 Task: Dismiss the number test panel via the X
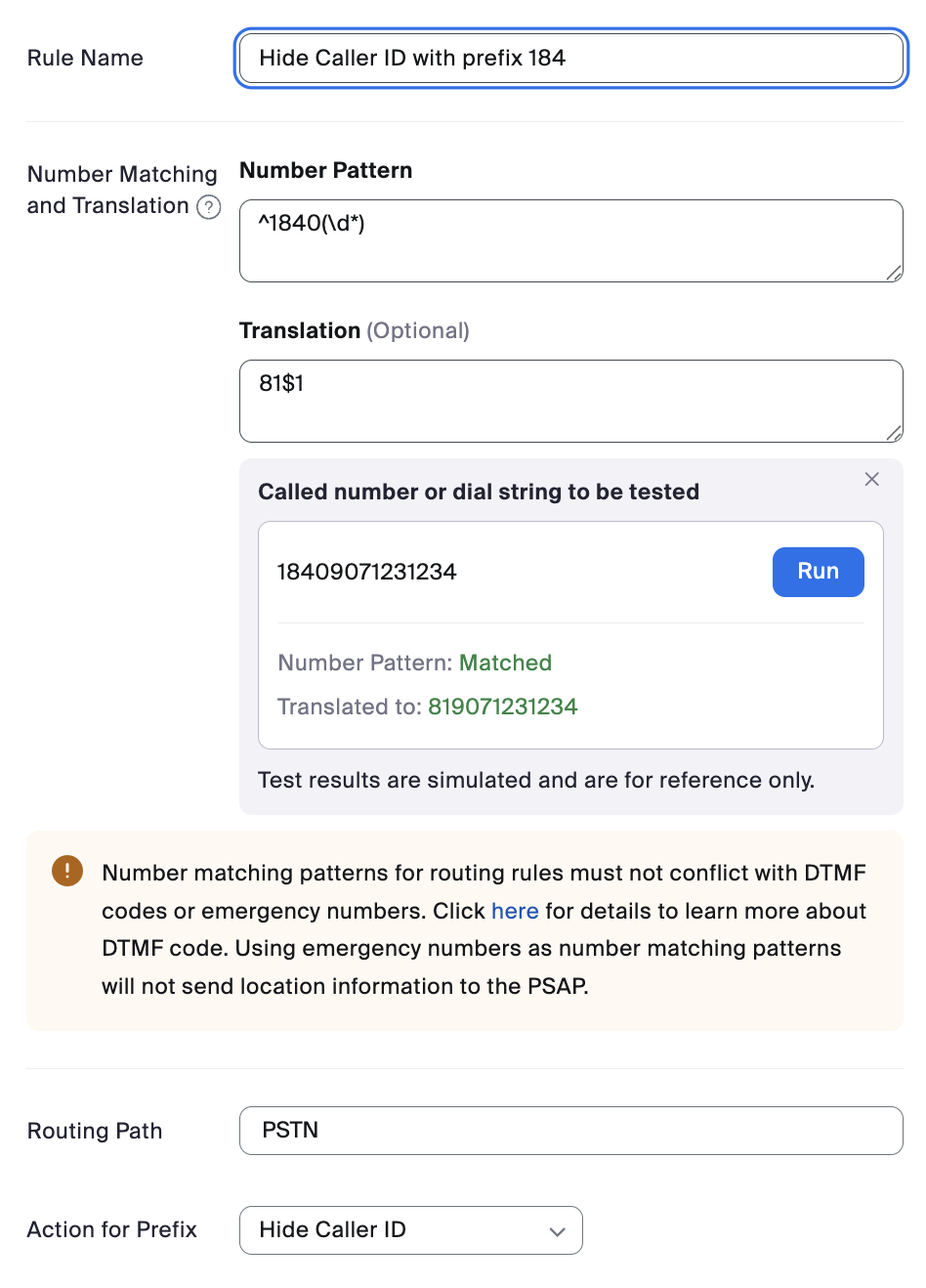point(871,479)
